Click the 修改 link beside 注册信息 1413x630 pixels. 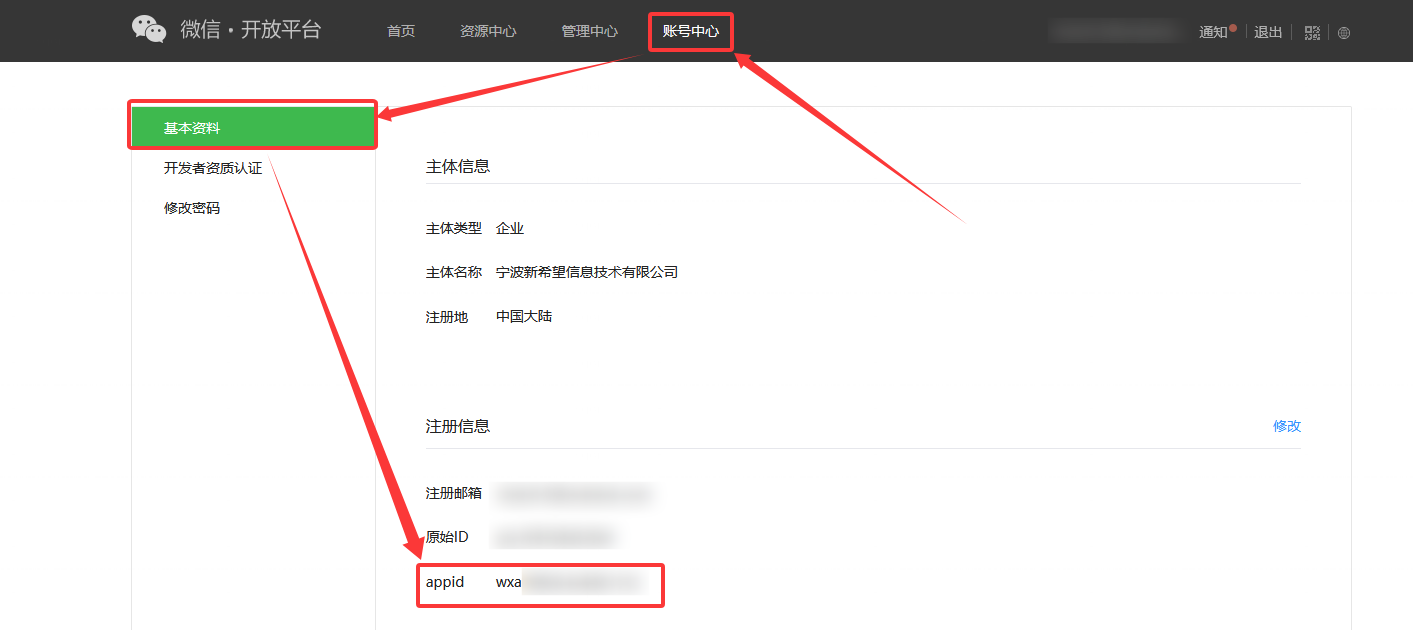[x=1287, y=426]
